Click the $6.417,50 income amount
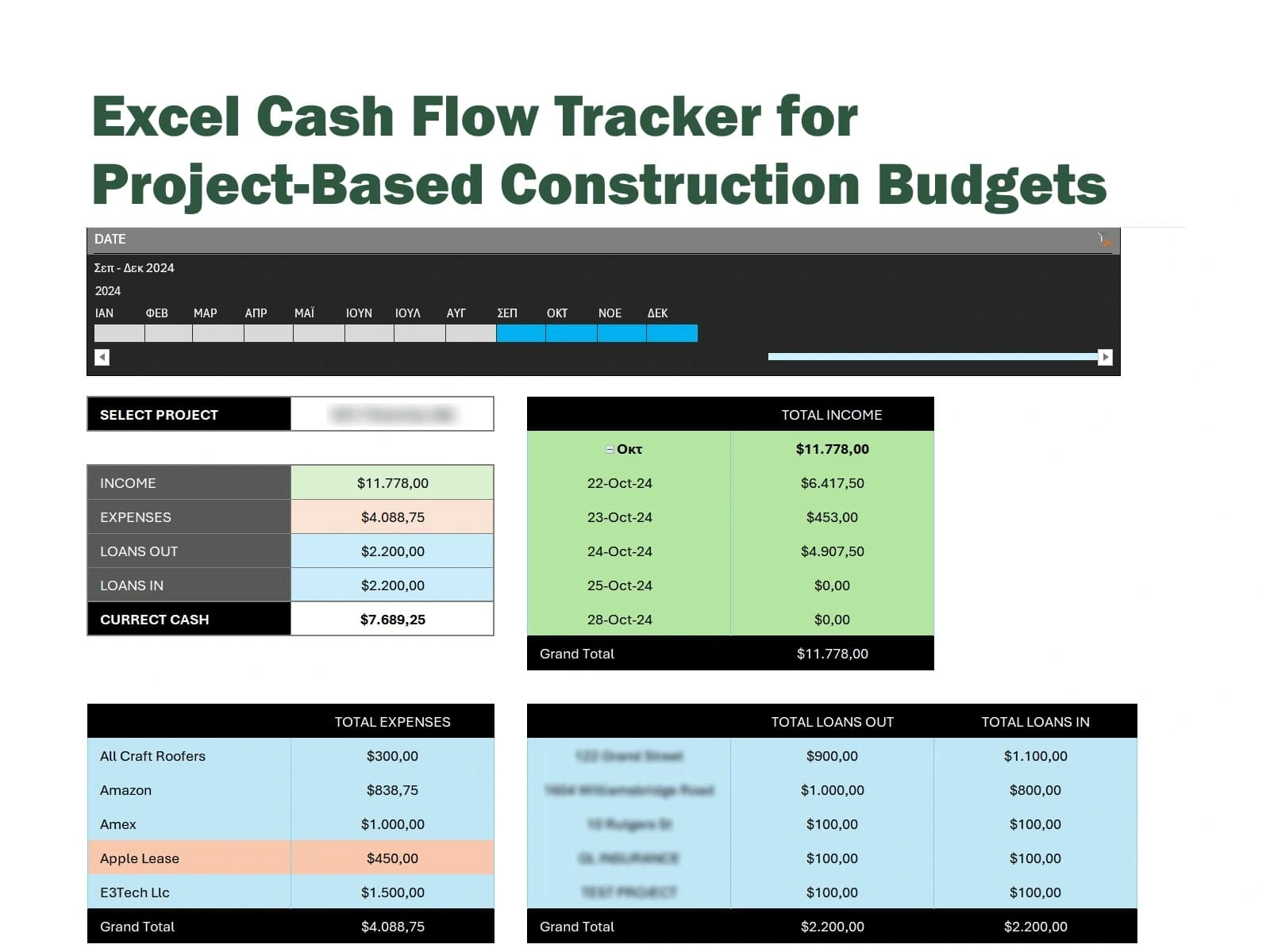This screenshot has width=1270, height=952. [832, 482]
